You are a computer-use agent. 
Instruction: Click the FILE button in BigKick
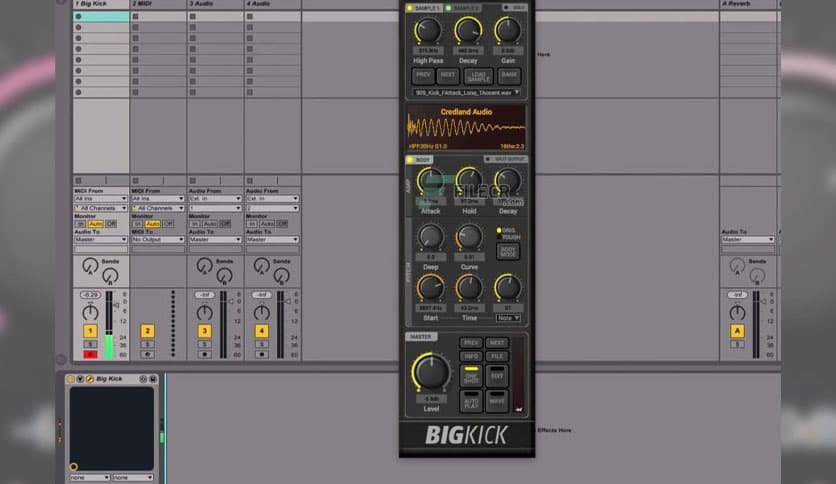496,356
